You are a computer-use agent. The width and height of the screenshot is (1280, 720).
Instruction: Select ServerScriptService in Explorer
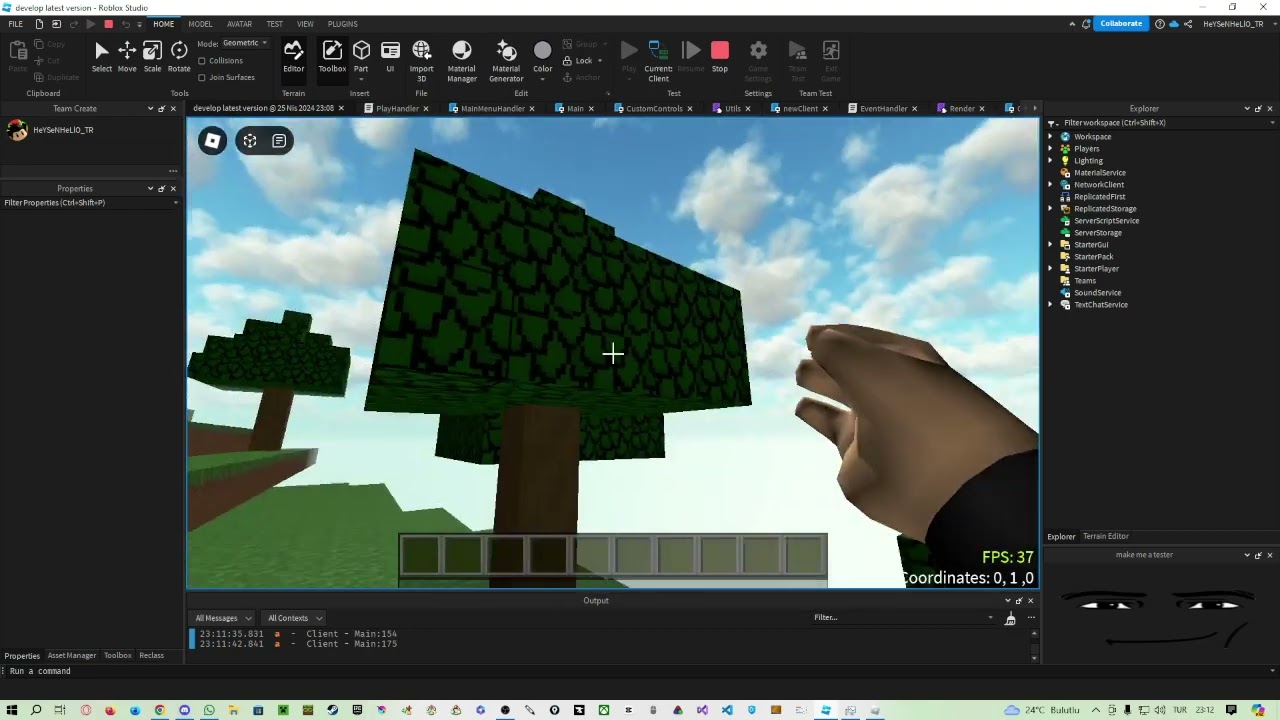click(x=1106, y=221)
